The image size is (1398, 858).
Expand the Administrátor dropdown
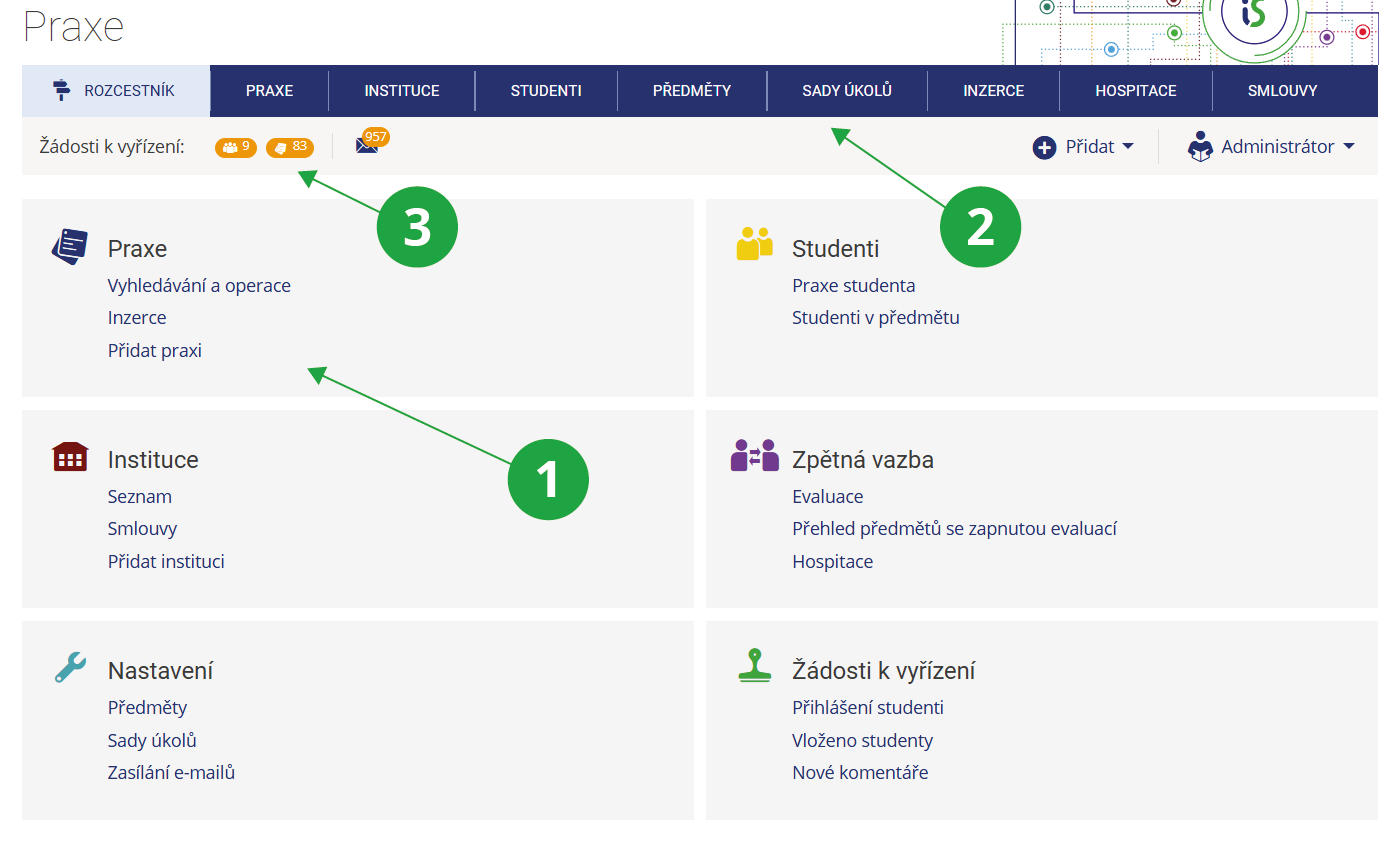pos(1271,147)
